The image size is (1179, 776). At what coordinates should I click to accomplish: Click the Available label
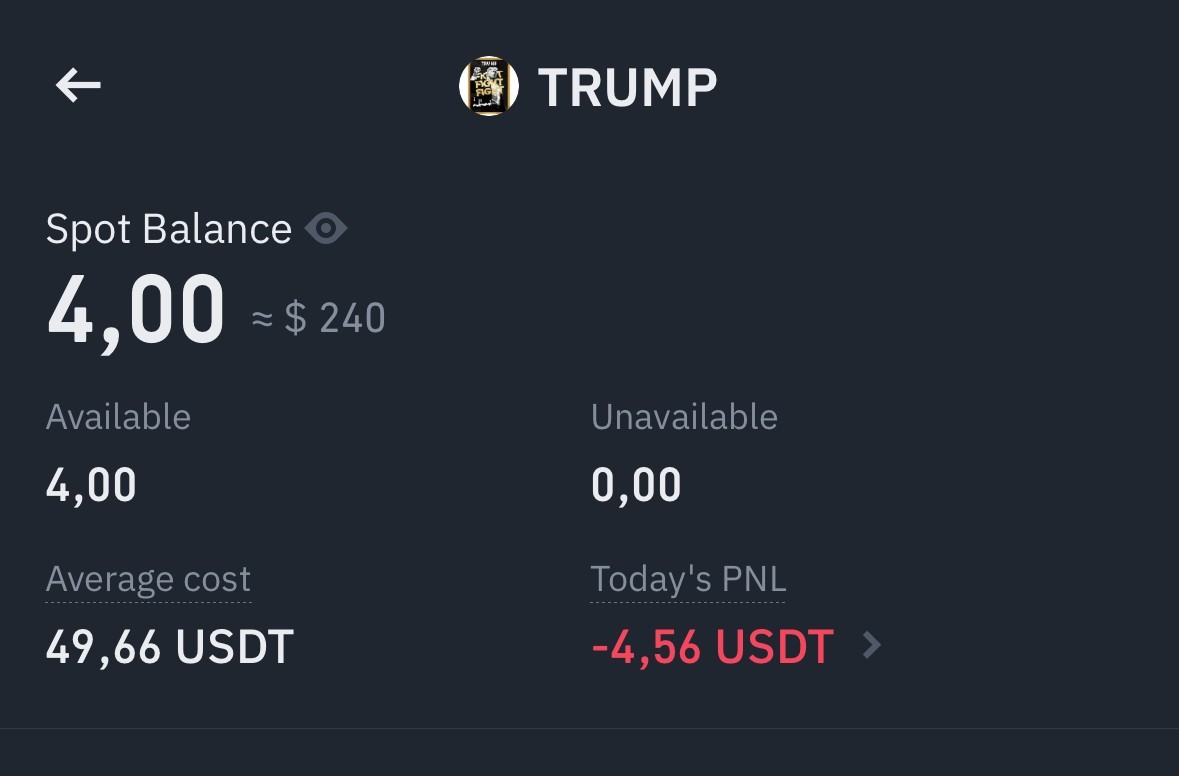point(118,417)
